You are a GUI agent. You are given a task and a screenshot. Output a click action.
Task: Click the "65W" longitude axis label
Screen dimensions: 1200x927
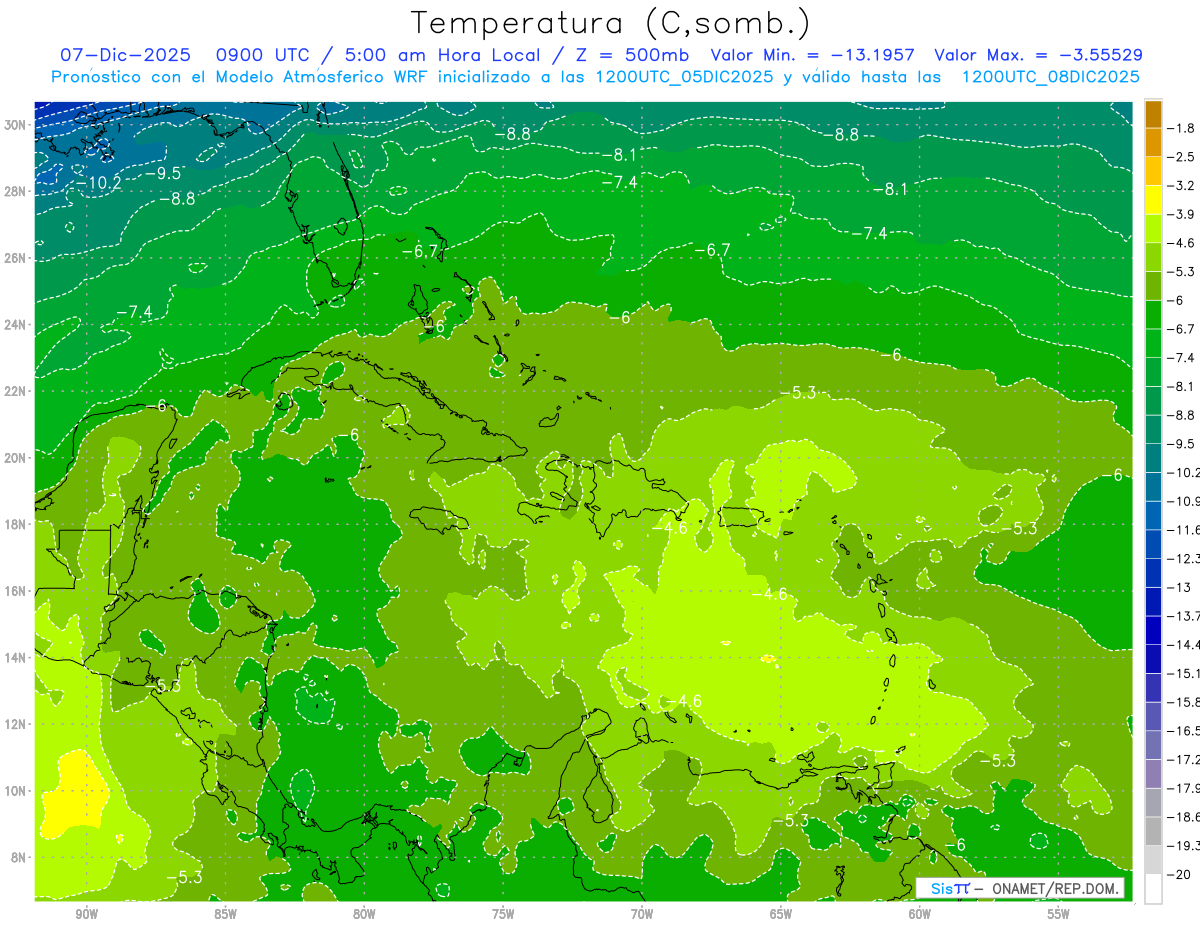click(781, 914)
